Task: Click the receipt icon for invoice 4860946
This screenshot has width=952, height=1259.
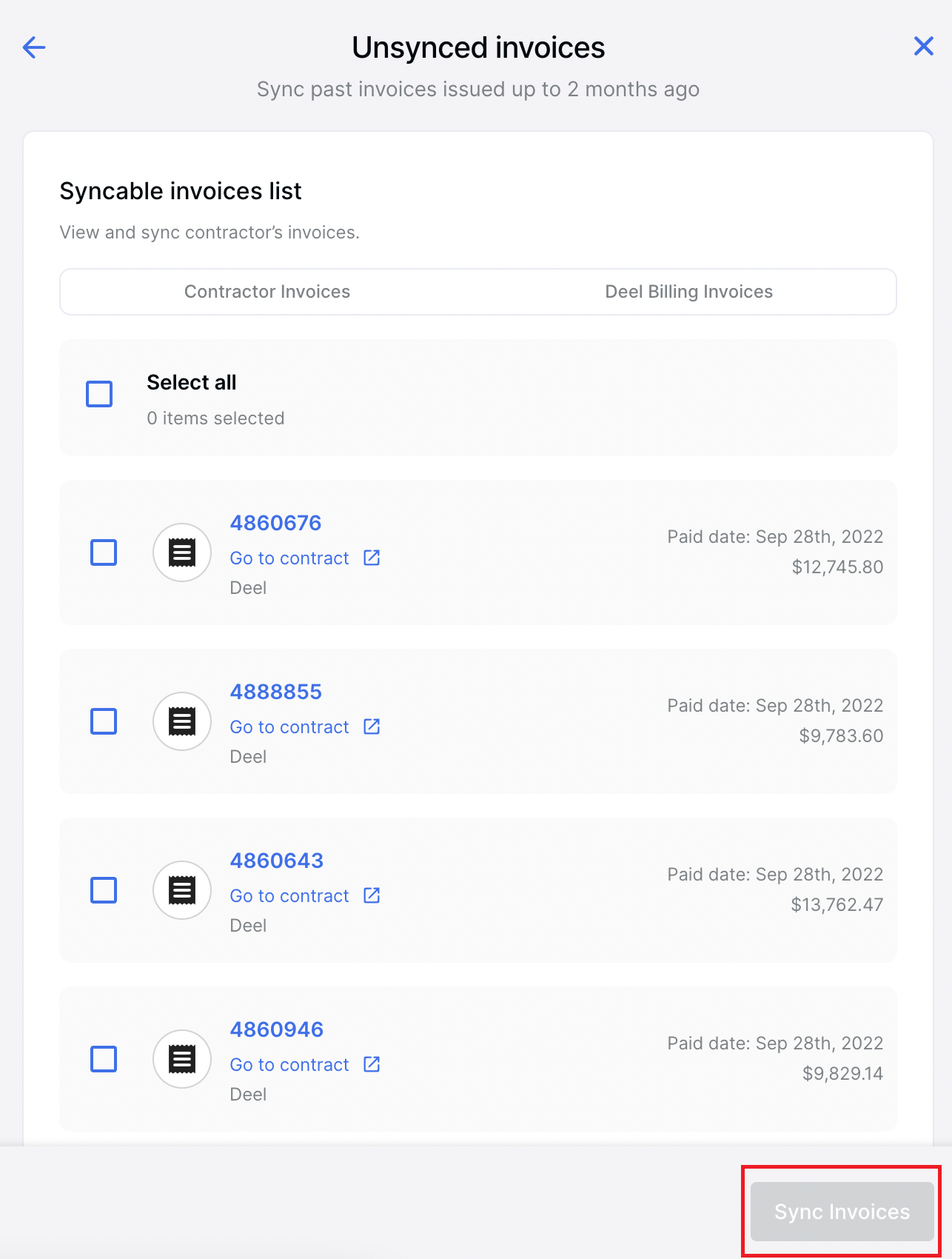Action: pyautogui.click(x=182, y=1059)
